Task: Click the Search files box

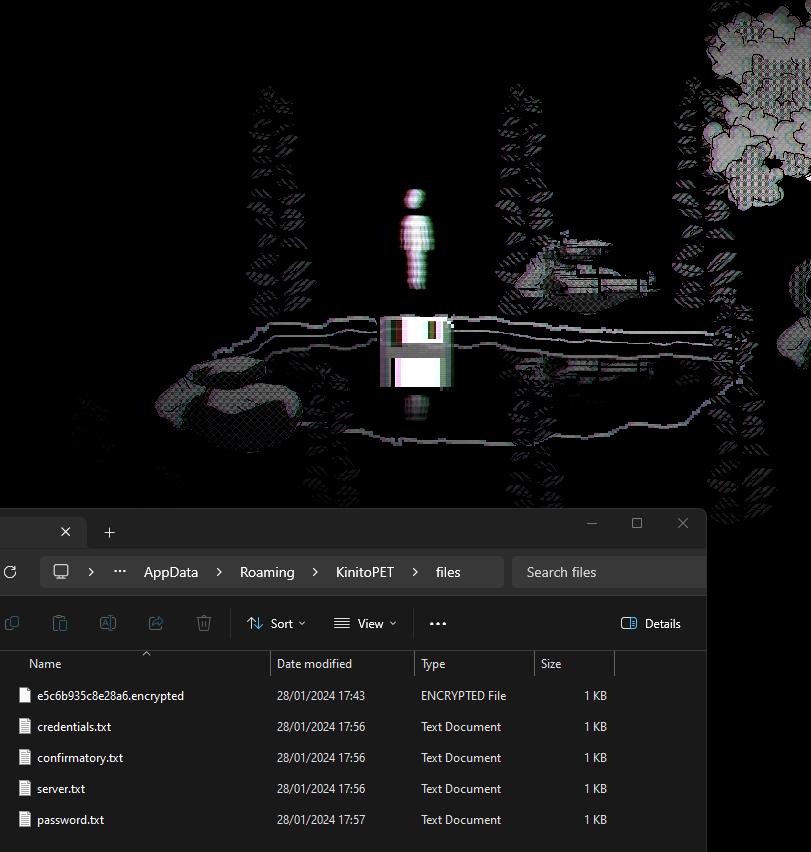Action: pos(609,572)
